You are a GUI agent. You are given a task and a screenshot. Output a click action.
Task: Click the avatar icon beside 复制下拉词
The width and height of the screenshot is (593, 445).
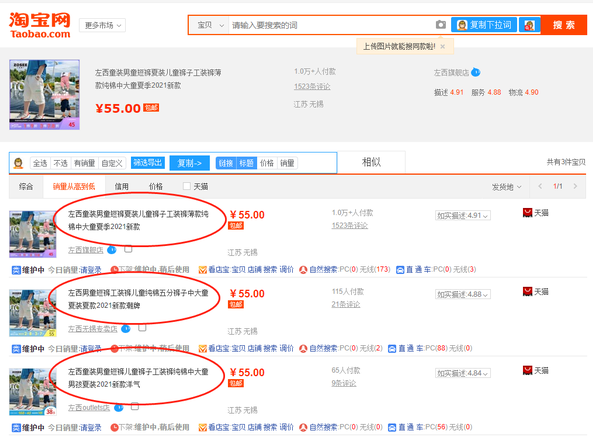click(x=529, y=25)
